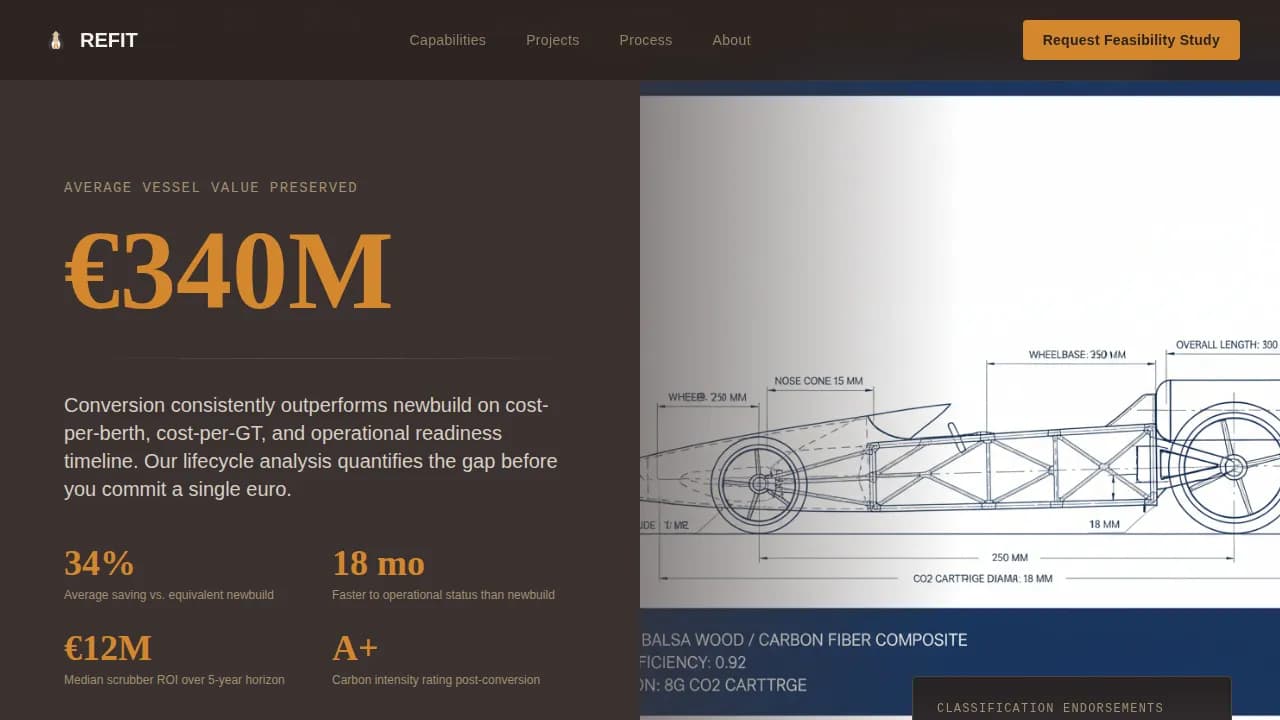The height and width of the screenshot is (720, 1280).
Task: Click the Classification Endorsements card
Action: click(x=1071, y=699)
